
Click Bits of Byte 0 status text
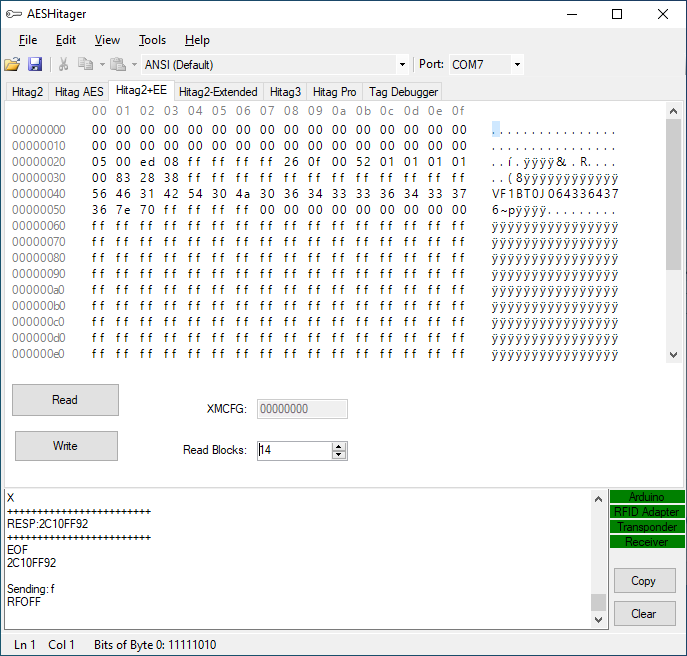point(155,645)
